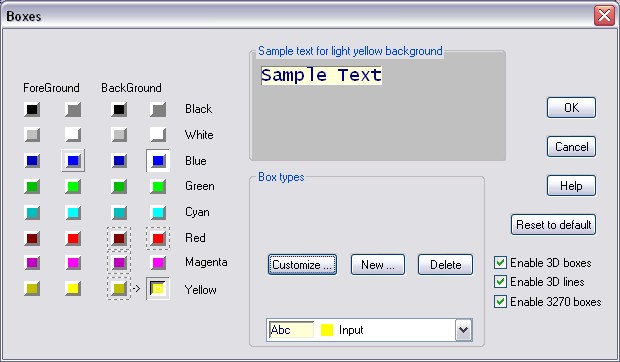
Task: Choose bright blue background swatch
Action: pyautogui.click(x=158, y=161)
